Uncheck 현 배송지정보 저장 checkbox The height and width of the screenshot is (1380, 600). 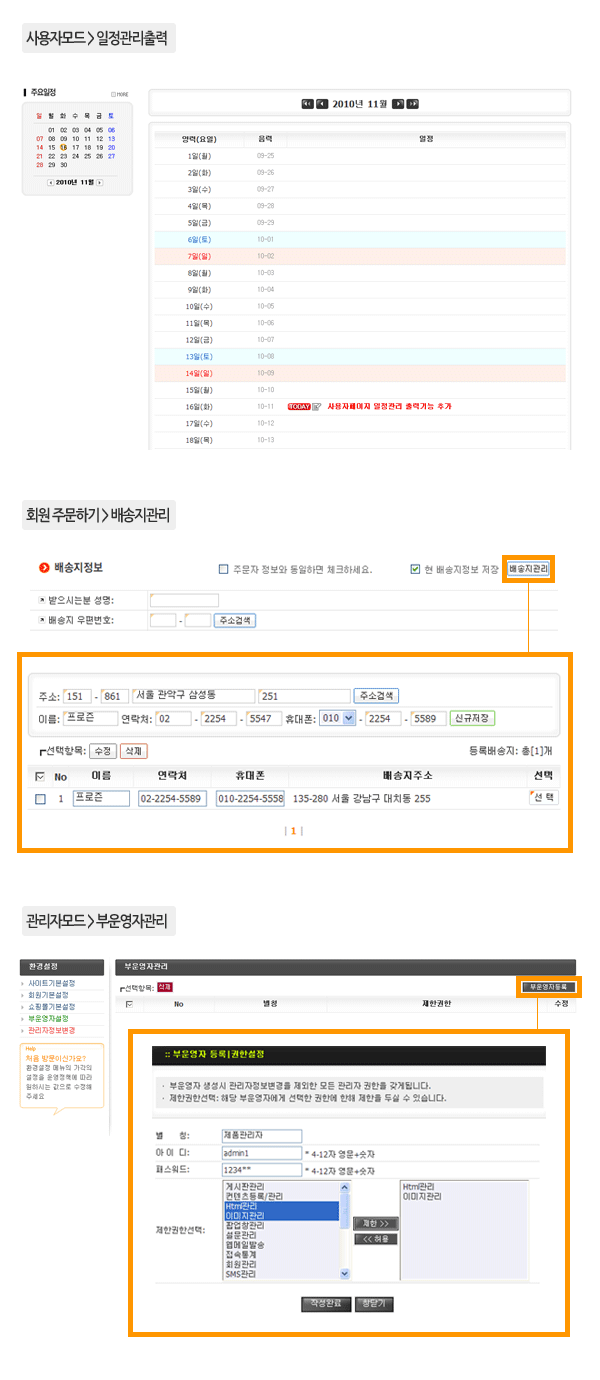coord(415,570)
